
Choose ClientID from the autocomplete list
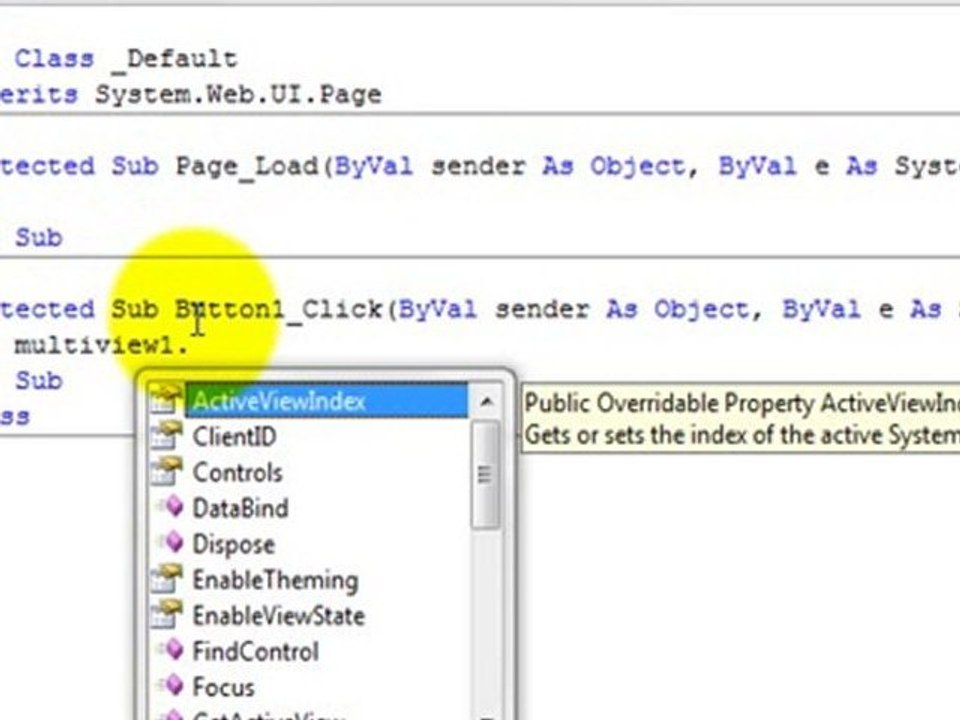click(x=234, y=437)
